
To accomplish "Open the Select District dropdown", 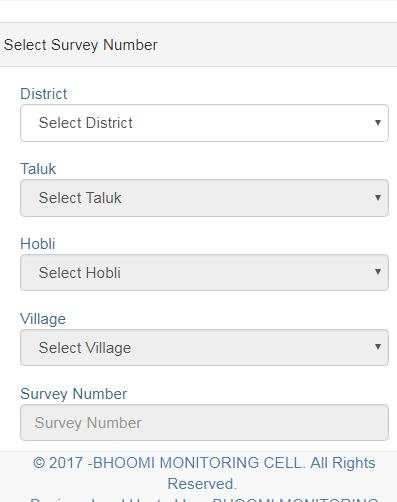I will click(204, 123).
